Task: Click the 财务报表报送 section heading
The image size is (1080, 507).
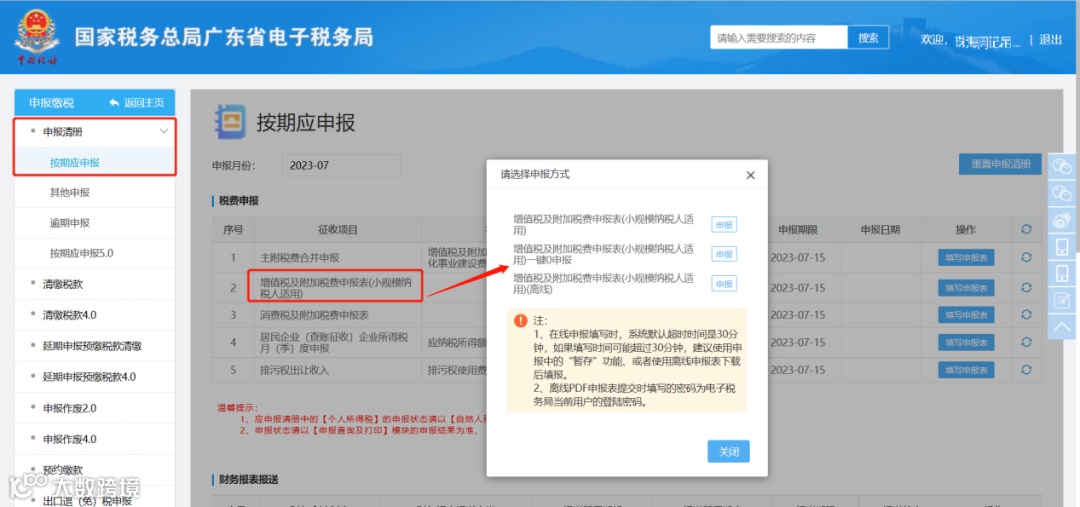Action: [x=248, y=479]
